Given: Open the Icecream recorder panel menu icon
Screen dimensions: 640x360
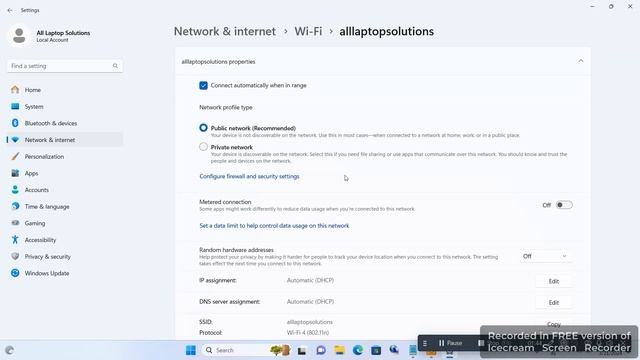Looking at the screenshot, I should click(x=425, y=343).
